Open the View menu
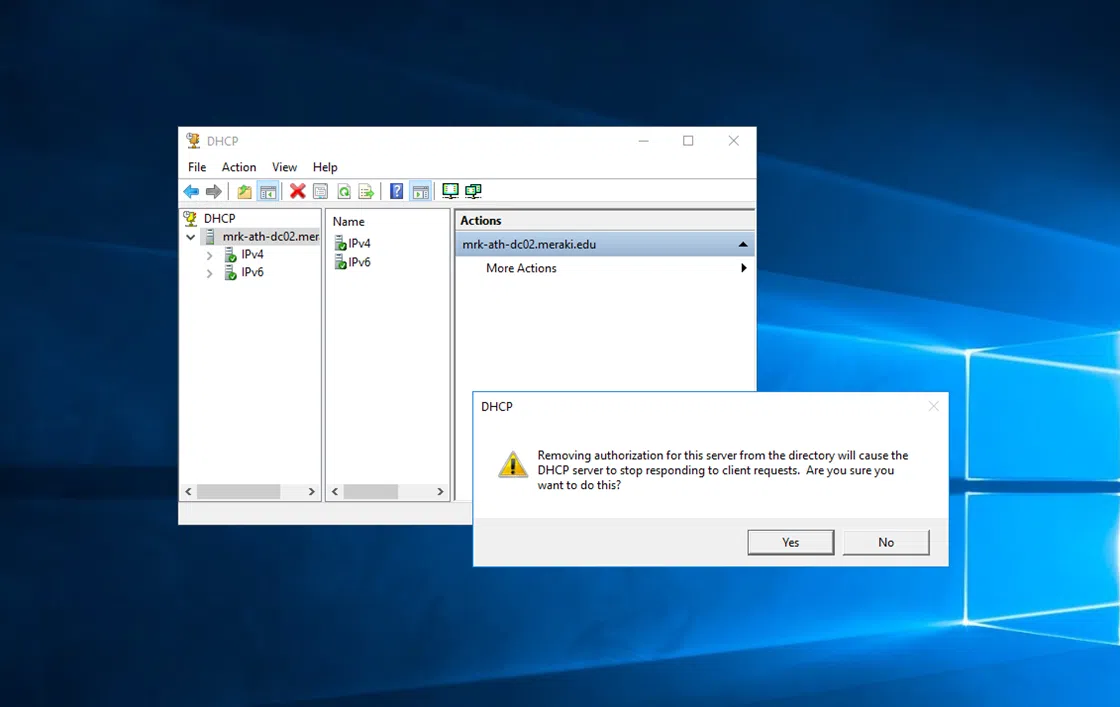The image size is (1120, 707). coord(284,167)
